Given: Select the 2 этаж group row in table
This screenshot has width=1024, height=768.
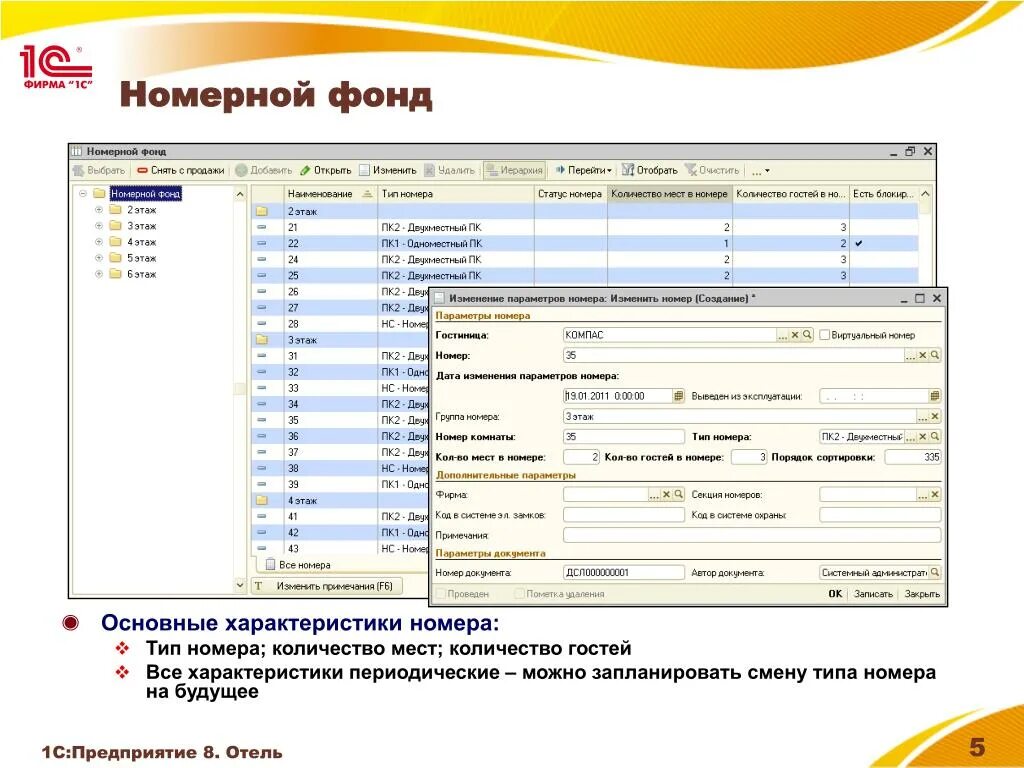Looking at the screenshot, I should [584, 212].
